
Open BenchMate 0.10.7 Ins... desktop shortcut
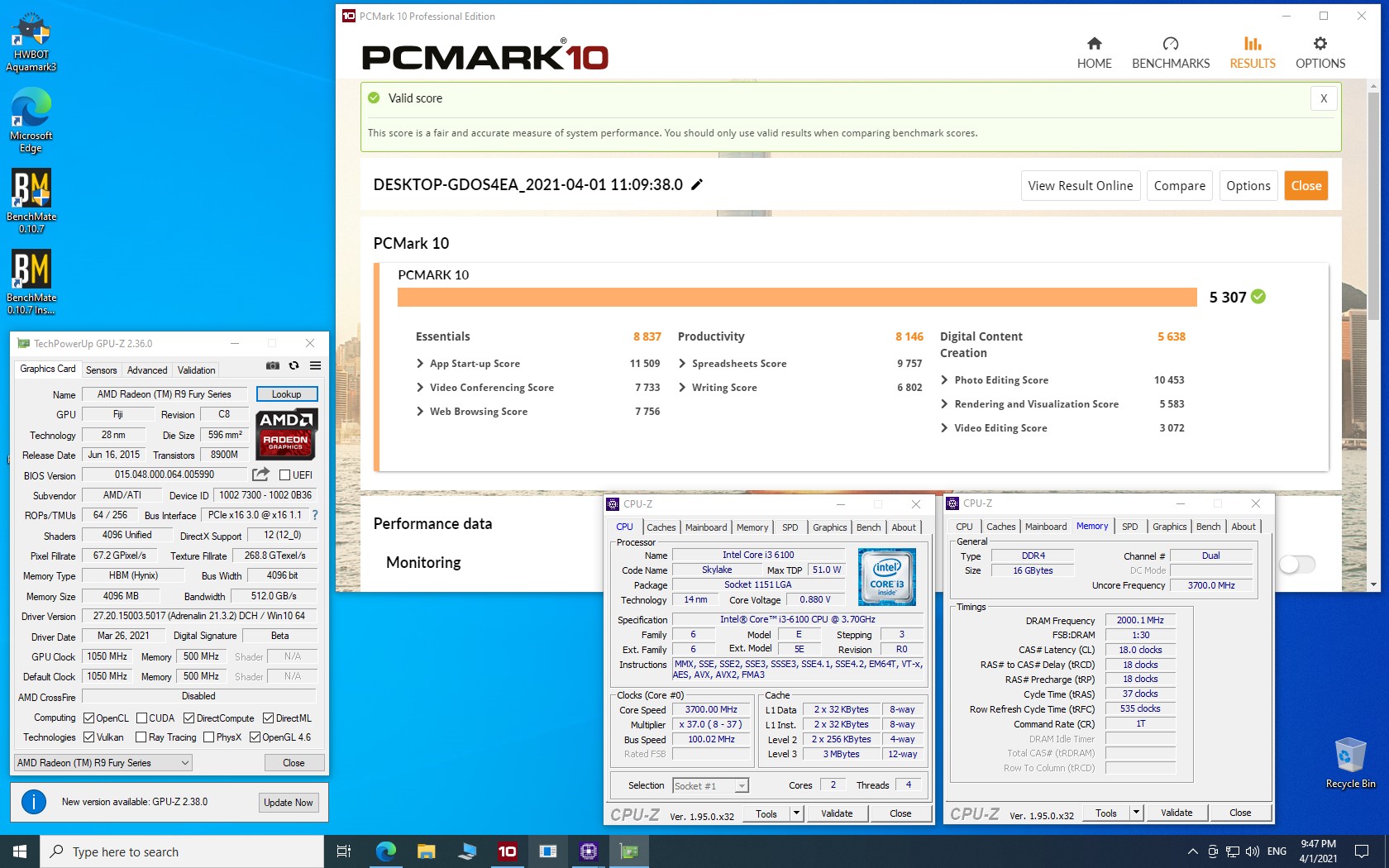coord(31,283)
